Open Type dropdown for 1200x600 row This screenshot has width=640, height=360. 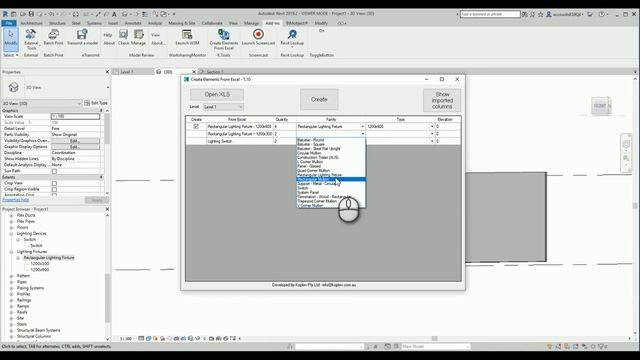coord(432,127)
